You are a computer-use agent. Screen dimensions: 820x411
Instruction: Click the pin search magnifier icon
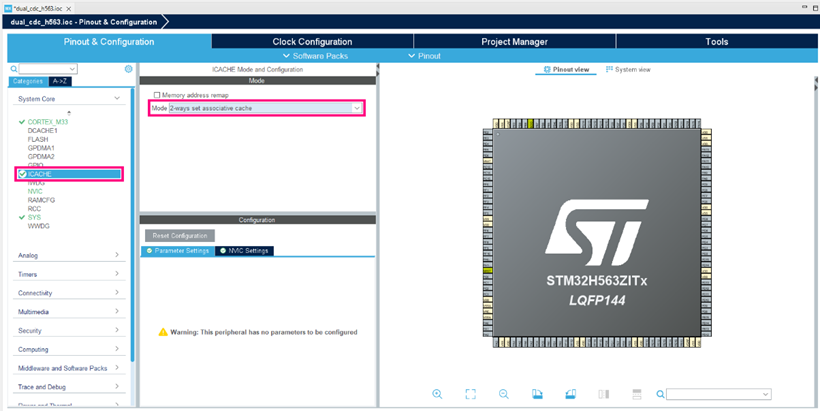[x=660, y=394]
